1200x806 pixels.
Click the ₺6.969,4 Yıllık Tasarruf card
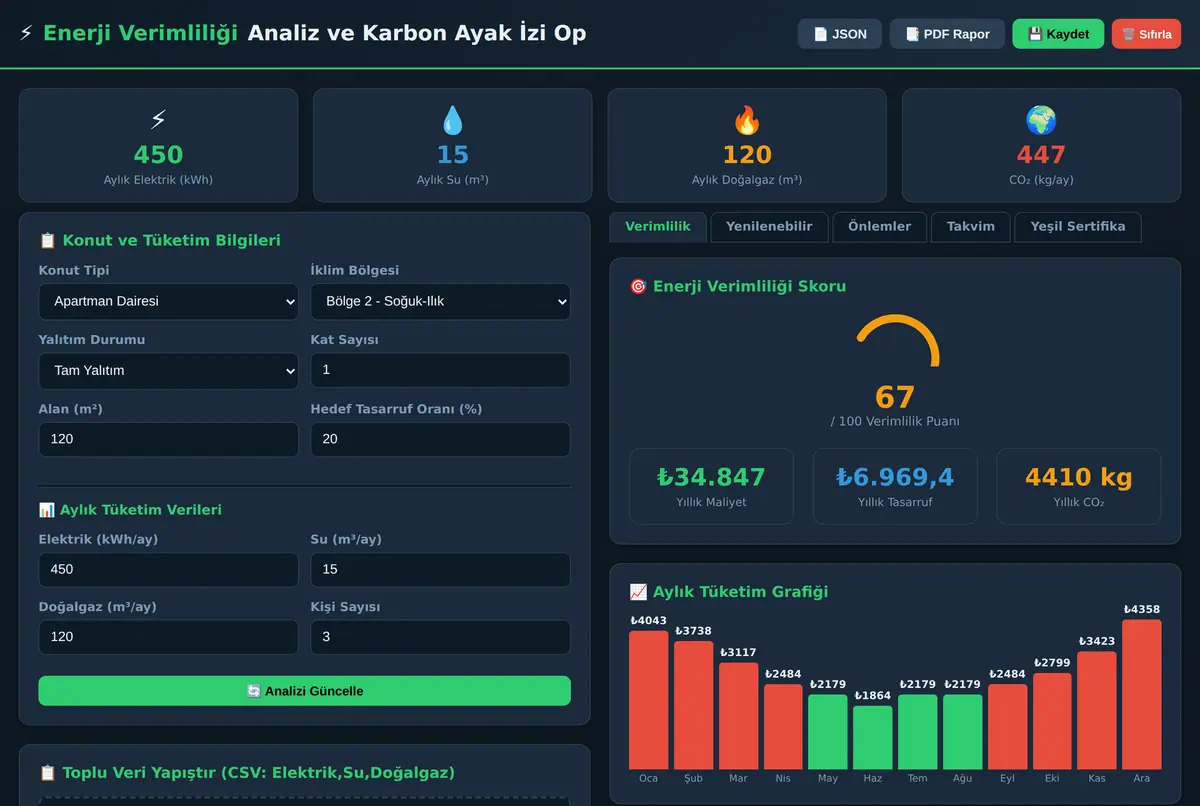895,486
